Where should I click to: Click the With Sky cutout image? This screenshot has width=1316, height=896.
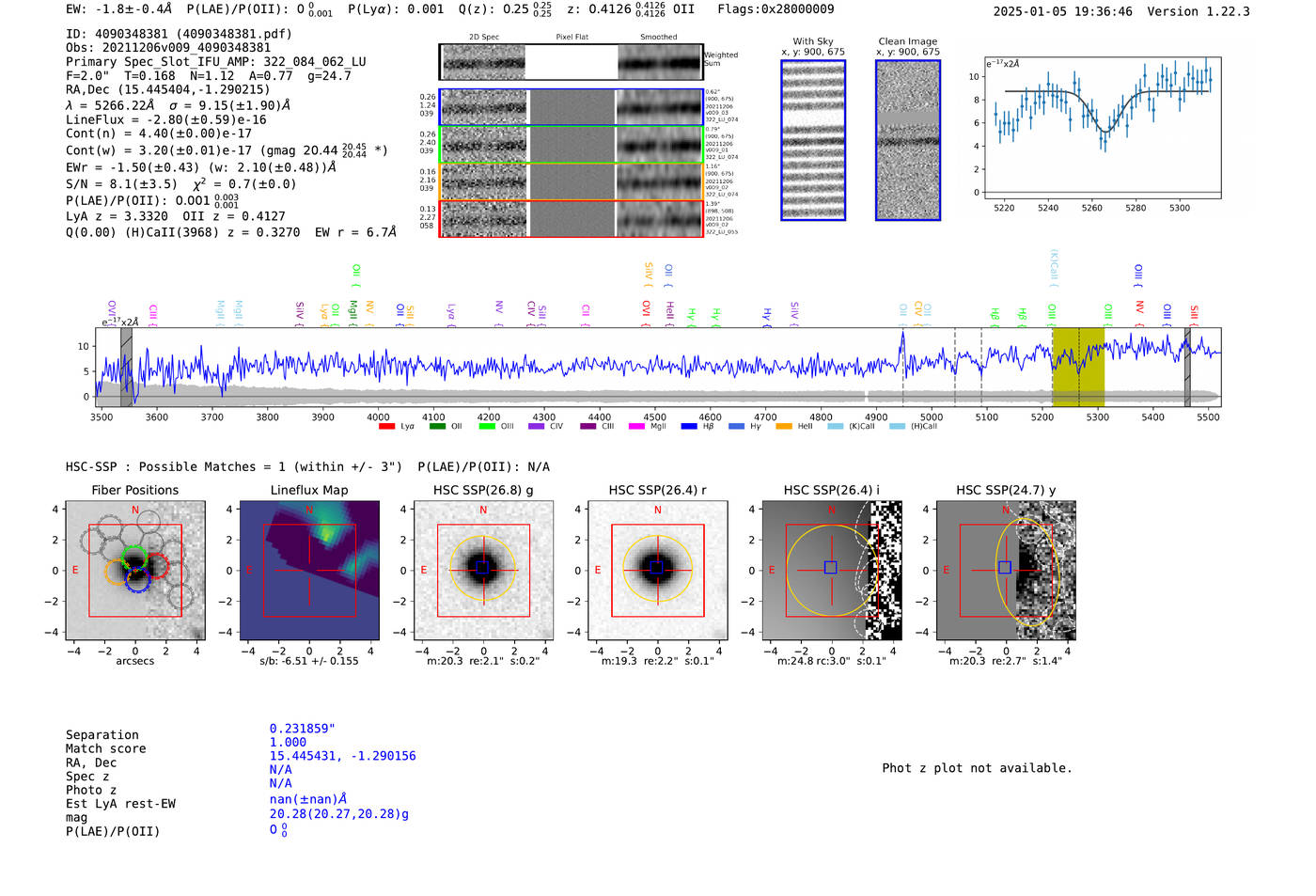point(813,140)
